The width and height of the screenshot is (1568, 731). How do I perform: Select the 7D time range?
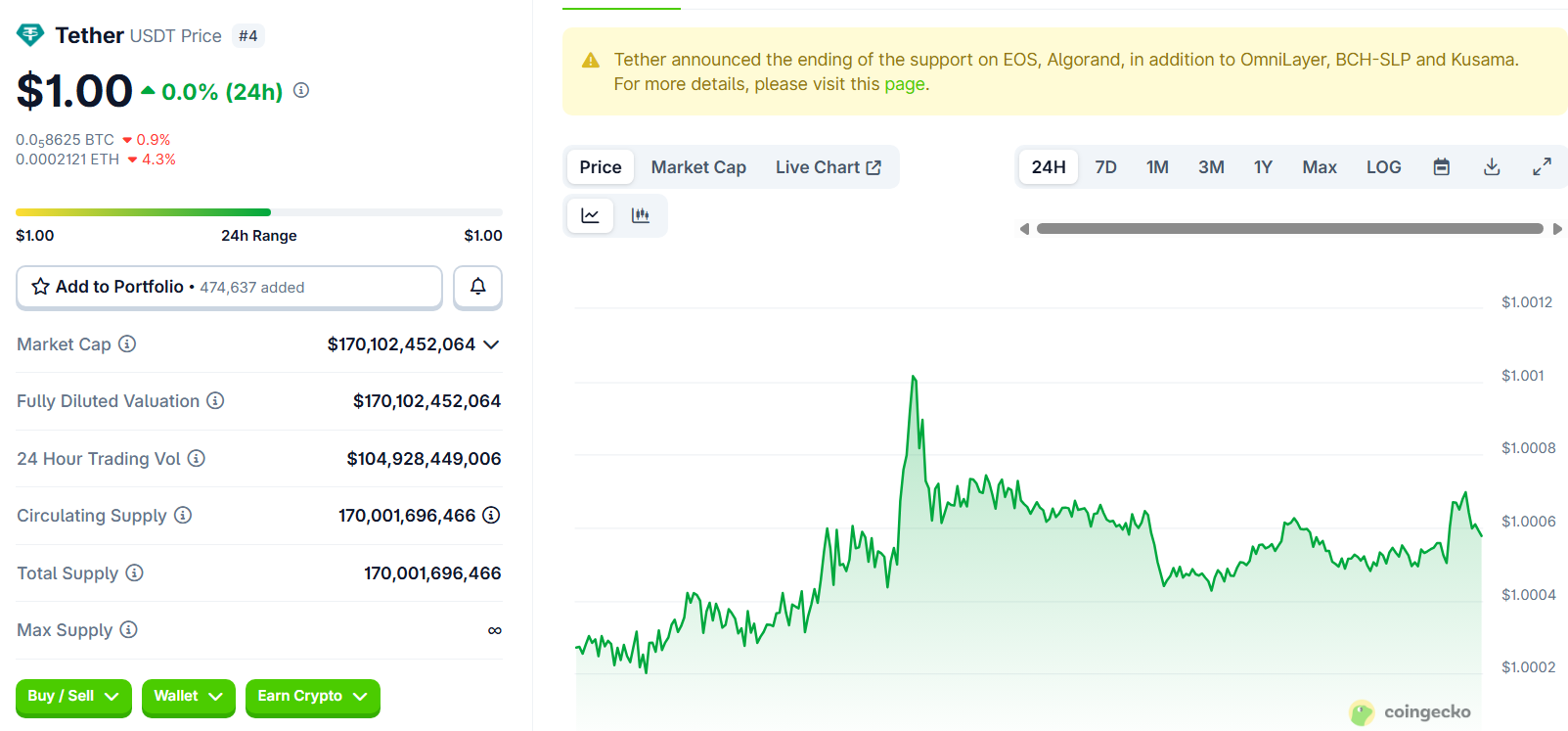point(1105,167)
